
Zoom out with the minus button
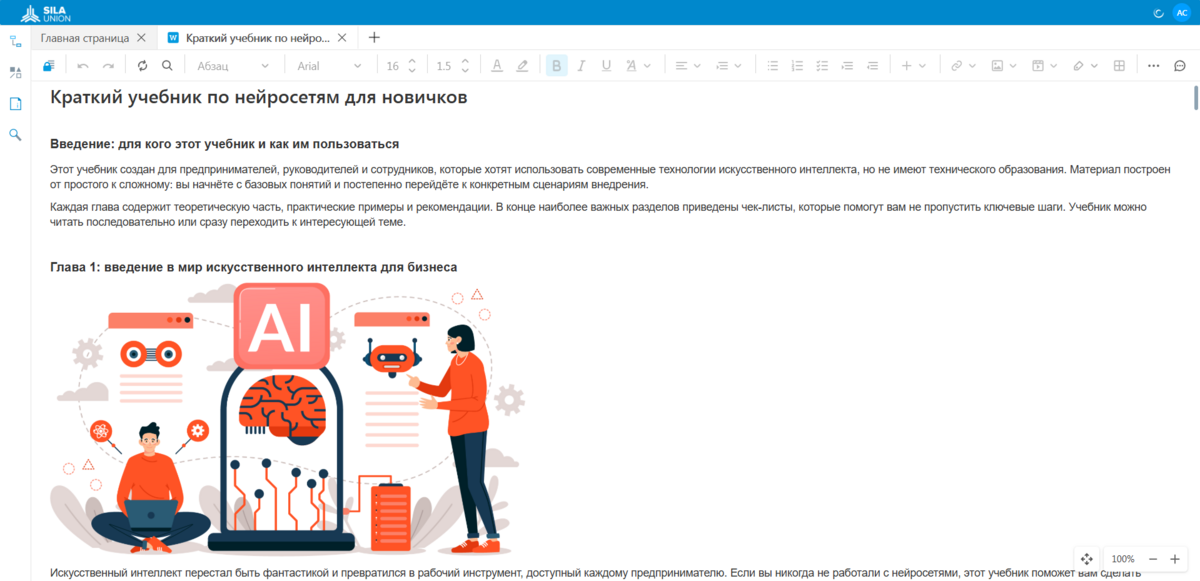coord(1153,559)
